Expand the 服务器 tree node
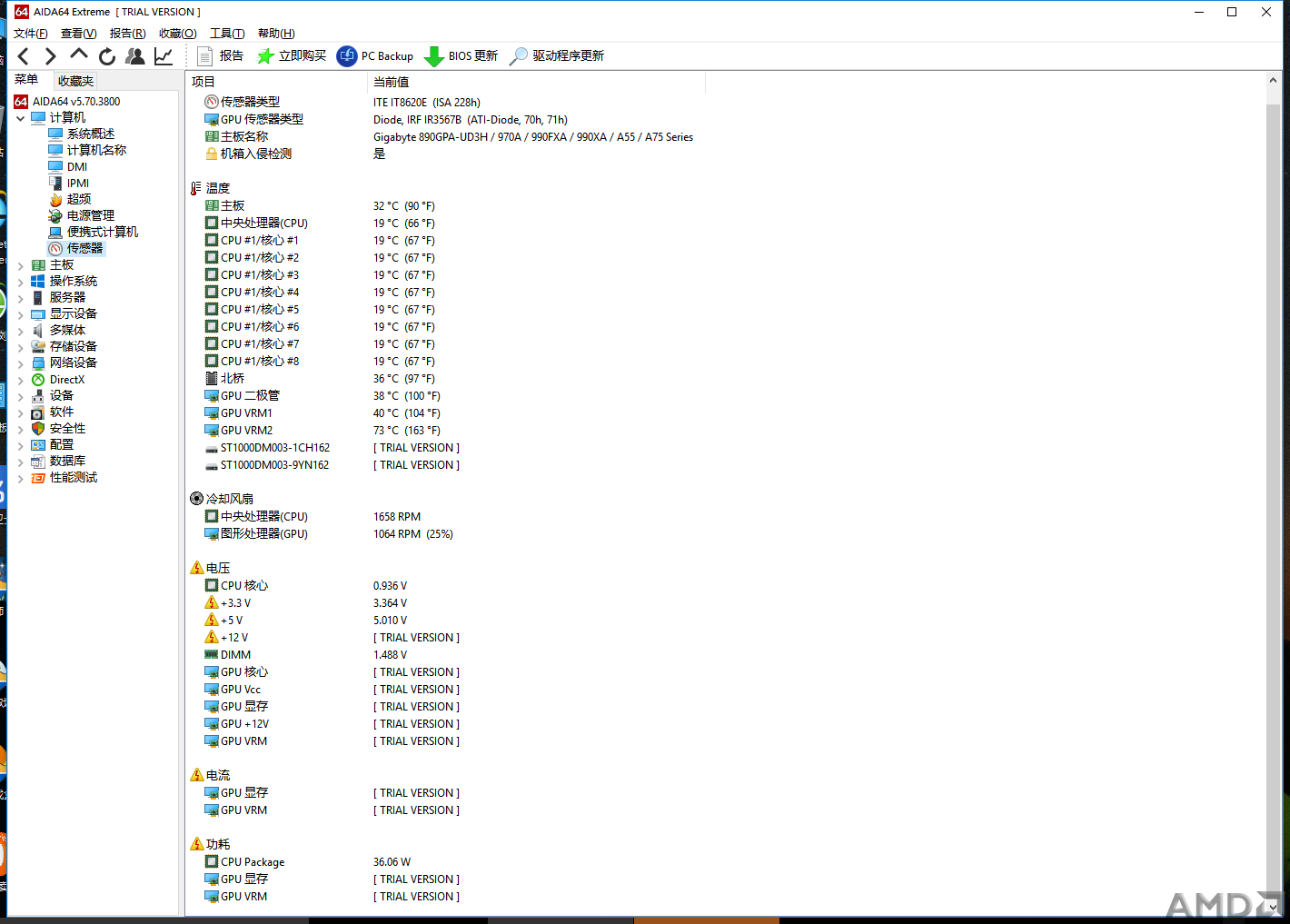1290x924 pixels. [x=20, y=298]
